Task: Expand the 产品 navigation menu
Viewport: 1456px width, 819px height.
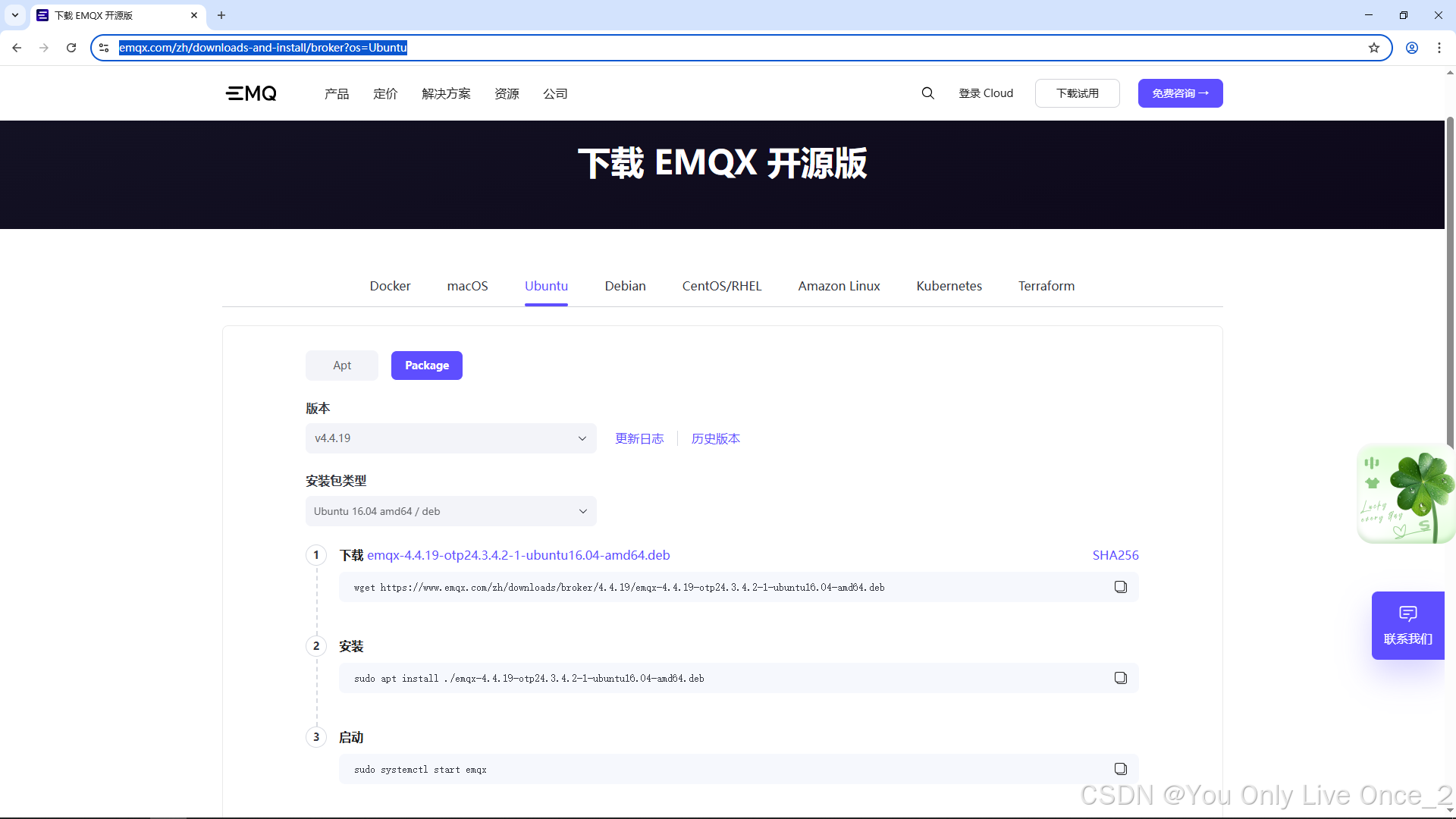Action: pos(337,93)
